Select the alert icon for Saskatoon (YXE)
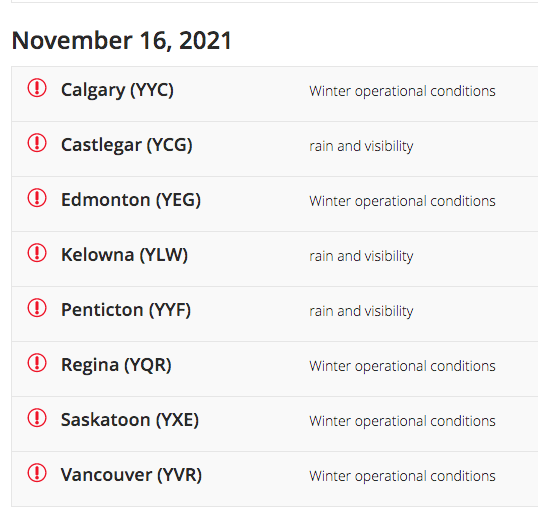The width and height of the screenshot is (538, 531). (37, 418)
